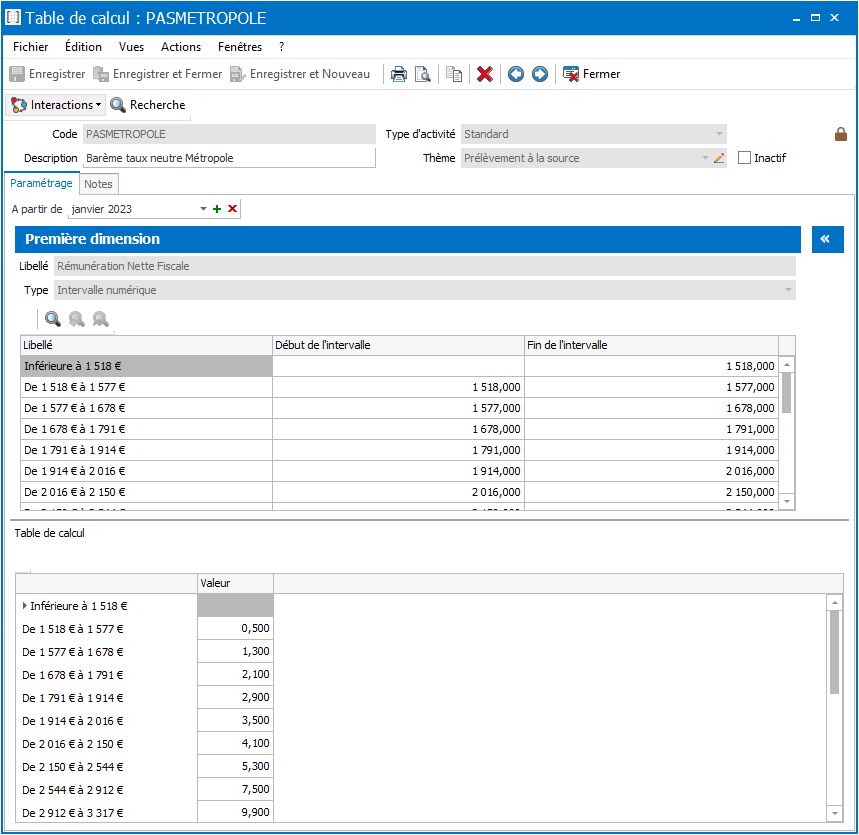
Task: Click end cell 1 518,000
Action: (651, 366)
